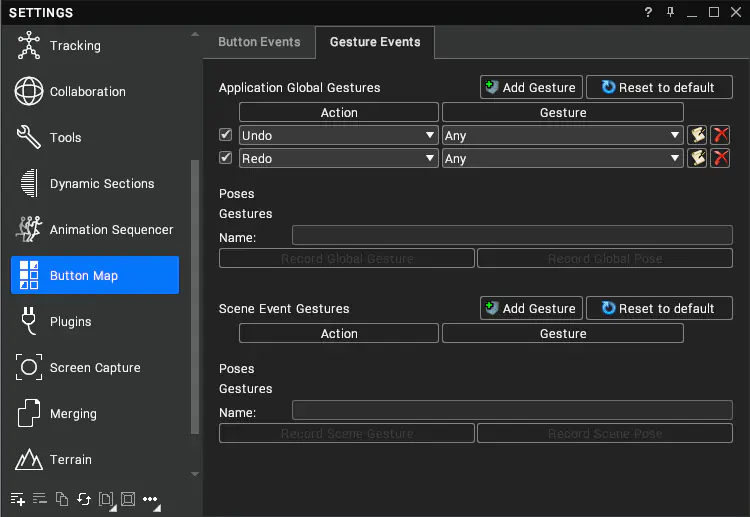The height and width of the screenshot is (517, 750).
Task: Click the add-list-item icon with plus sign
Action: pos(18,499)
